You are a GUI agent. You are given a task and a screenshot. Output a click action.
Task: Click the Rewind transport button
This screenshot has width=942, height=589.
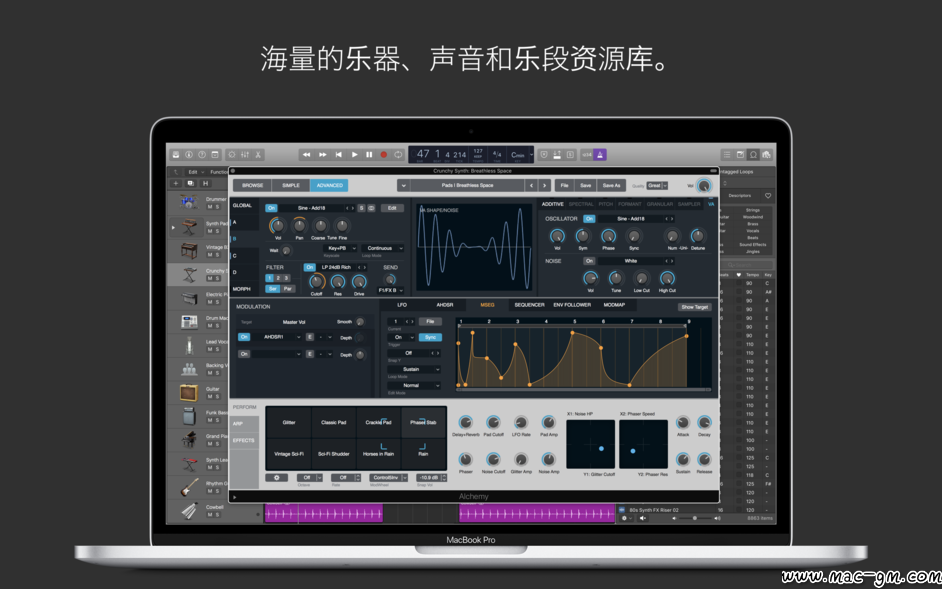coord(306,154)
